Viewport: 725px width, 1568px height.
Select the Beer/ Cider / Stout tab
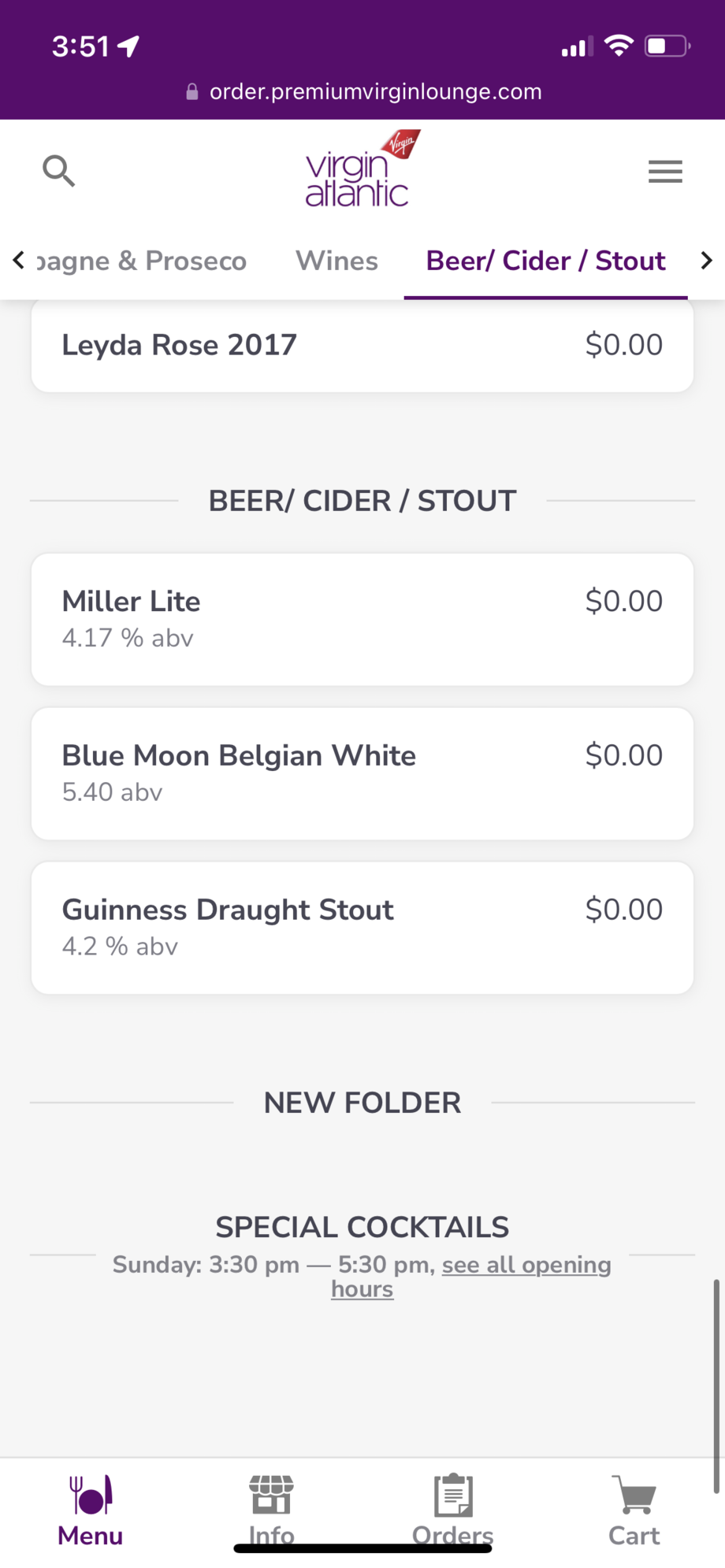pyautogui.click(x=545, y=261)
